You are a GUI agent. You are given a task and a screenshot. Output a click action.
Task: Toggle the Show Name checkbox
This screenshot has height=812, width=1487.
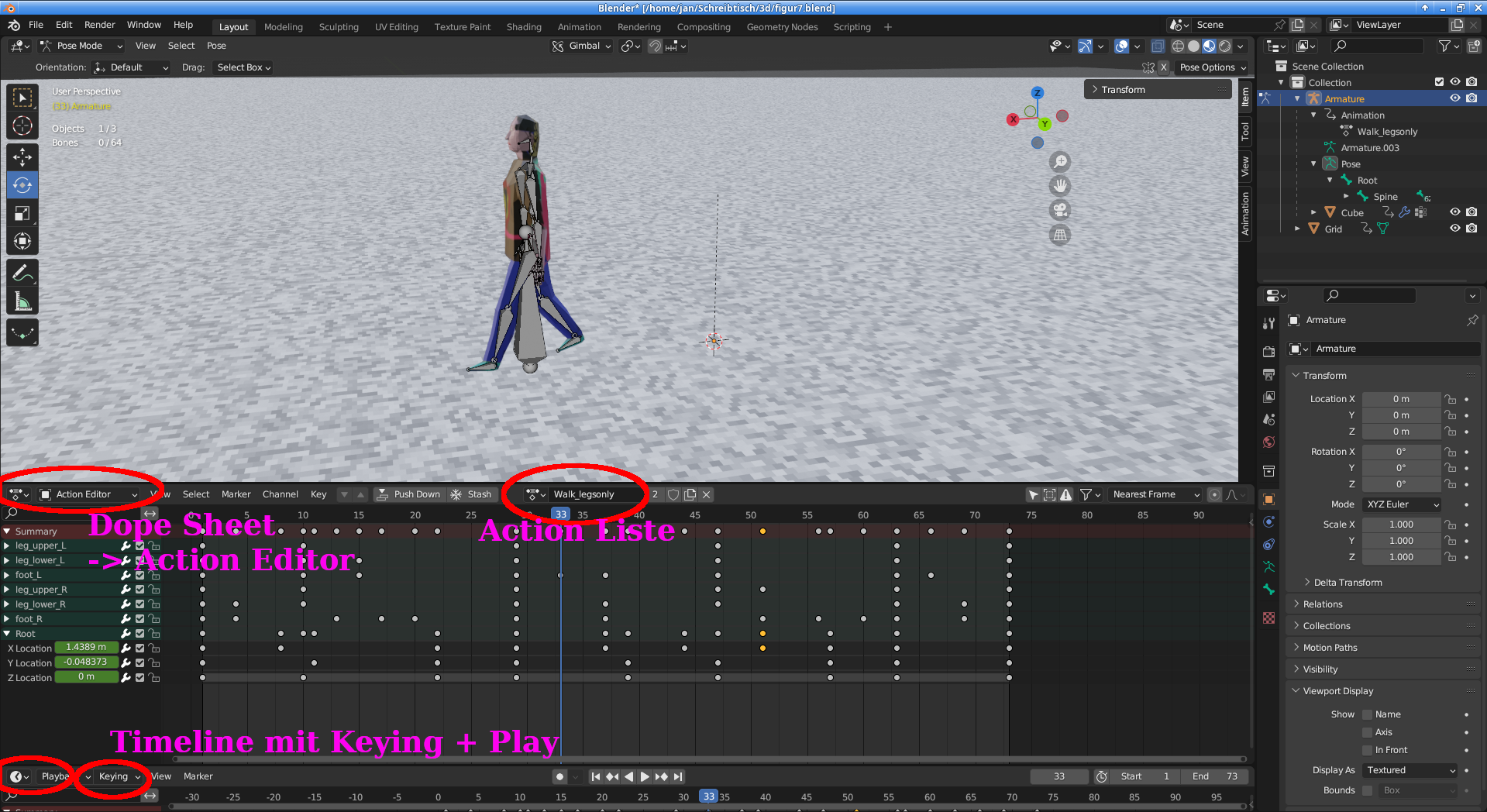[1368, 714]
